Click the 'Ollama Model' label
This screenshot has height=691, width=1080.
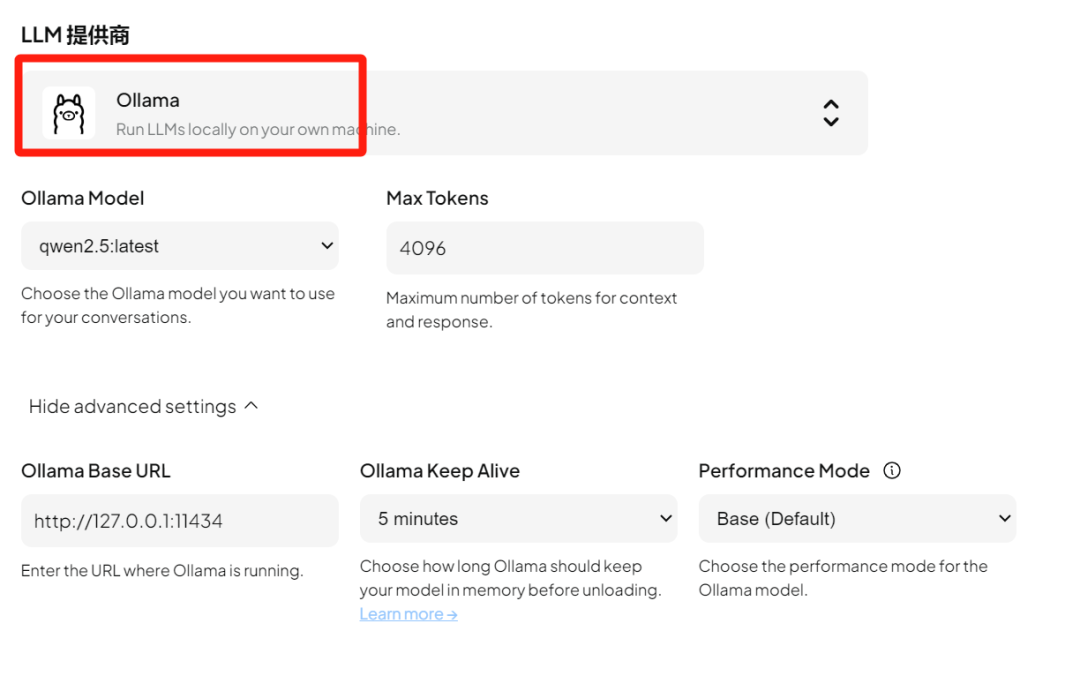click(83, 198)
